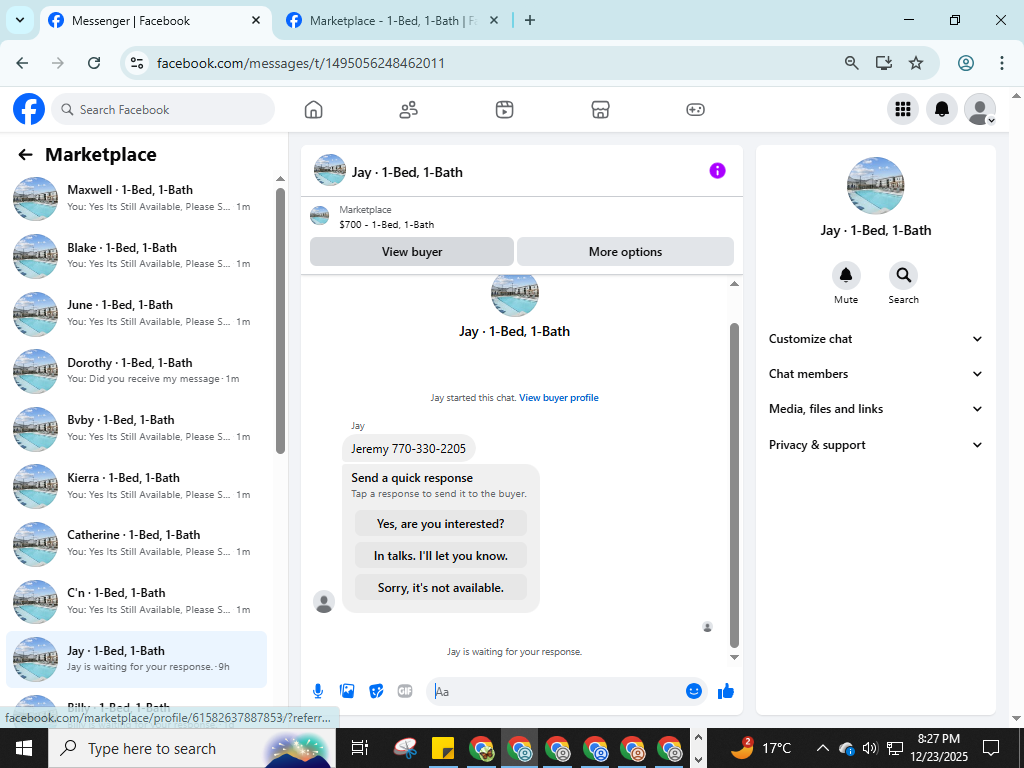Open June's conversation

tap(136, 313)
